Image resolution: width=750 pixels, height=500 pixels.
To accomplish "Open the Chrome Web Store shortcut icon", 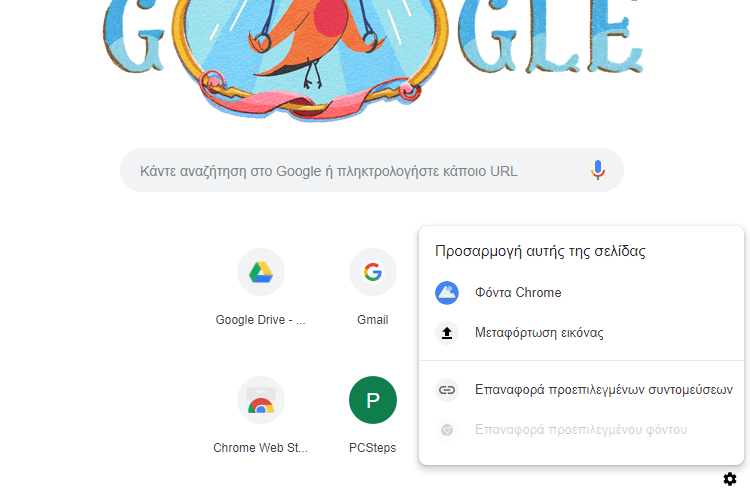I will [x=261, y=400].
